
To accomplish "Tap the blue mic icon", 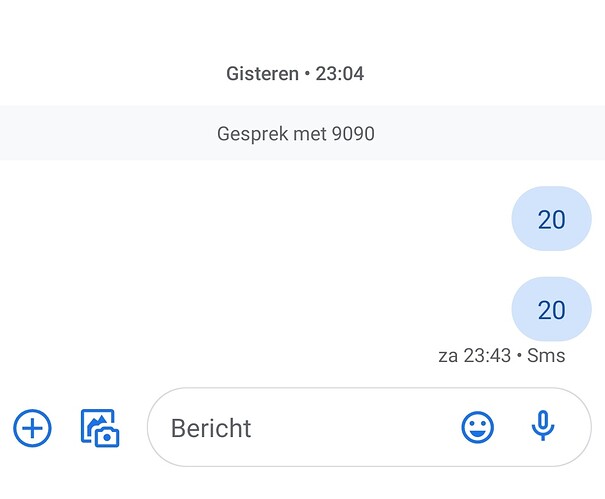I will tap(543, 427).
